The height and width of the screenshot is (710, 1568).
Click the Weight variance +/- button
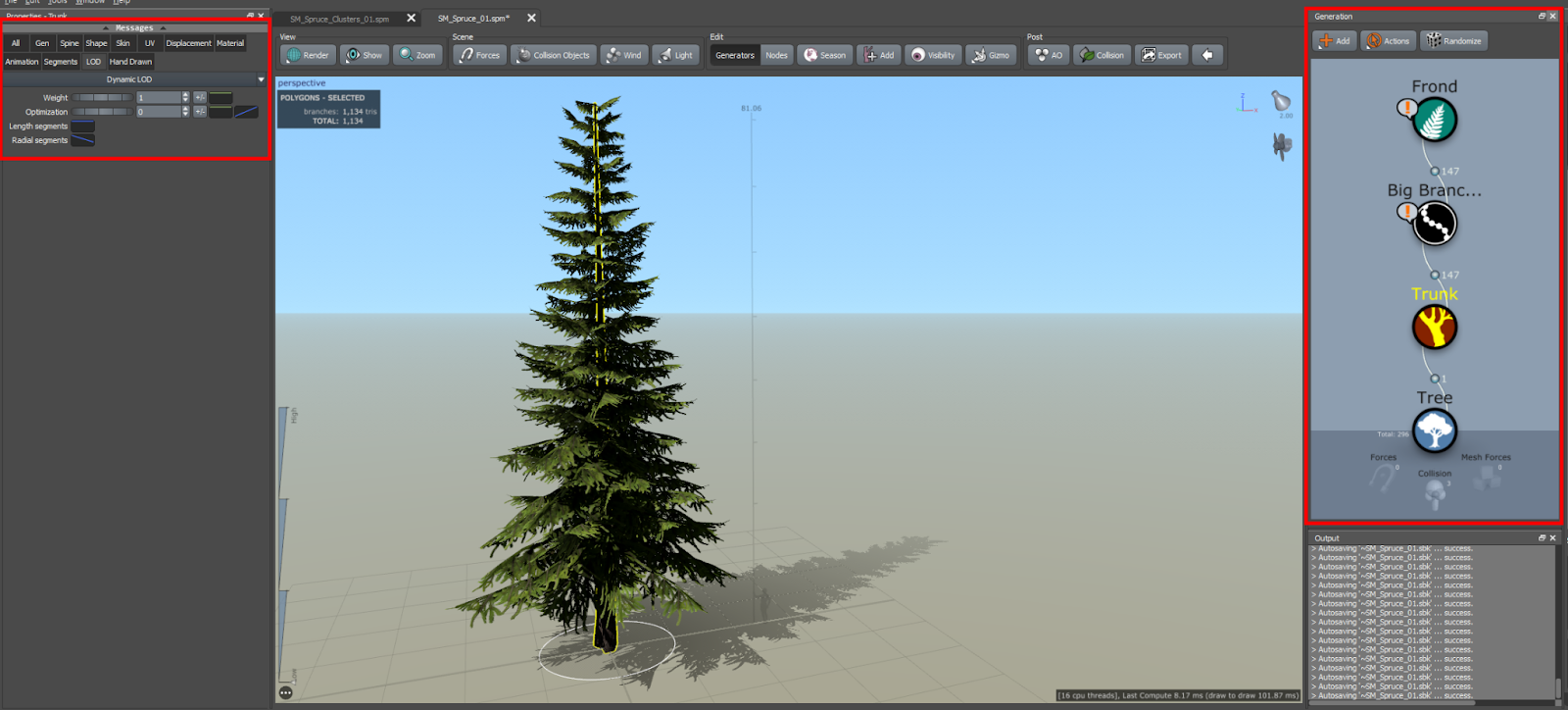pyautogui.click(x=200, y=98)
